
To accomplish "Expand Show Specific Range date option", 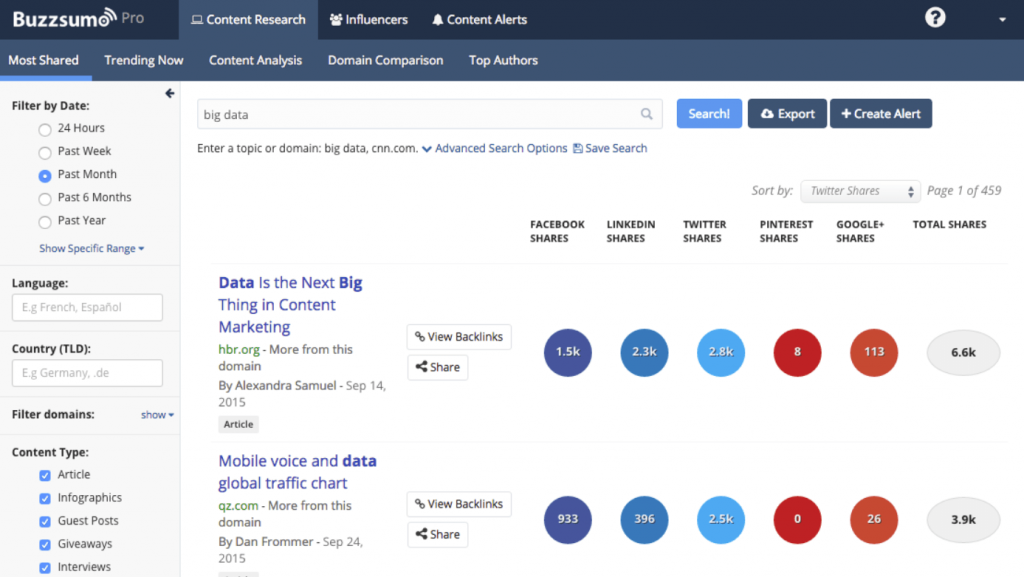I will [91, 248].
